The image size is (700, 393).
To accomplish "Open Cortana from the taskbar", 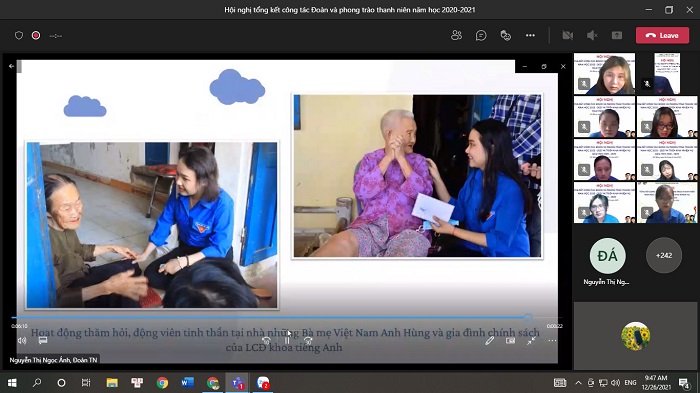I will pos(61,383).
